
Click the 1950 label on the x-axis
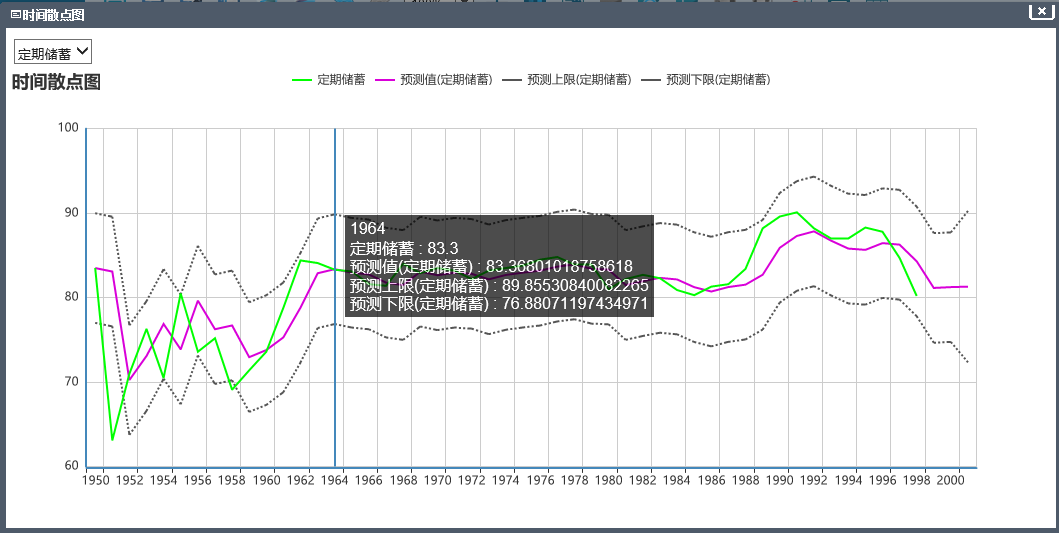95,480
